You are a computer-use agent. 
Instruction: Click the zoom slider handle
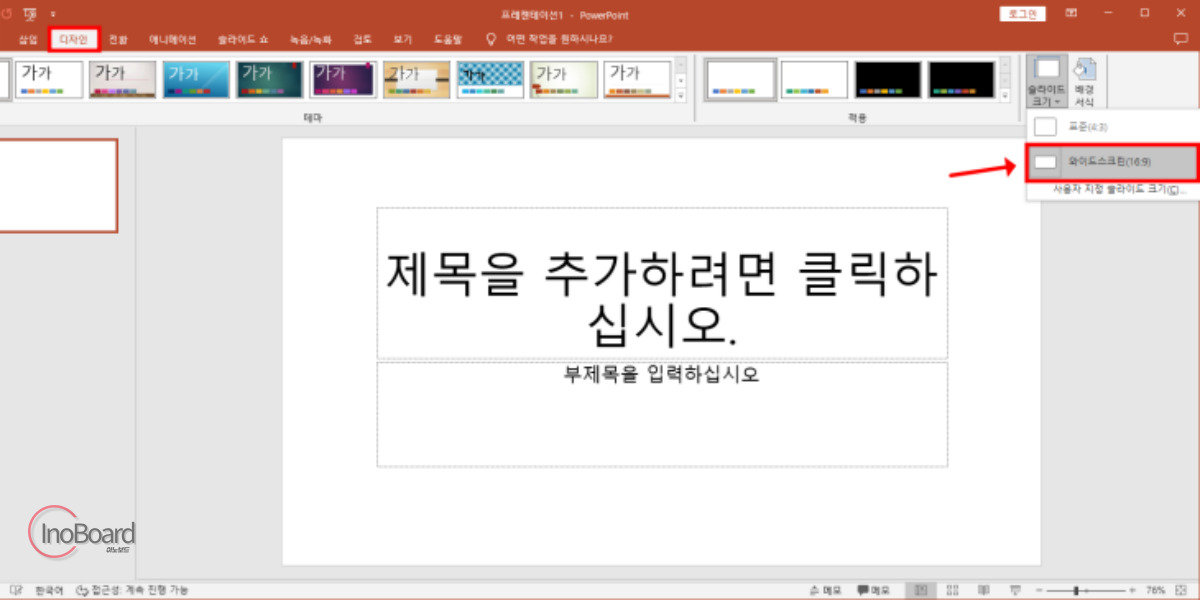1076,590
